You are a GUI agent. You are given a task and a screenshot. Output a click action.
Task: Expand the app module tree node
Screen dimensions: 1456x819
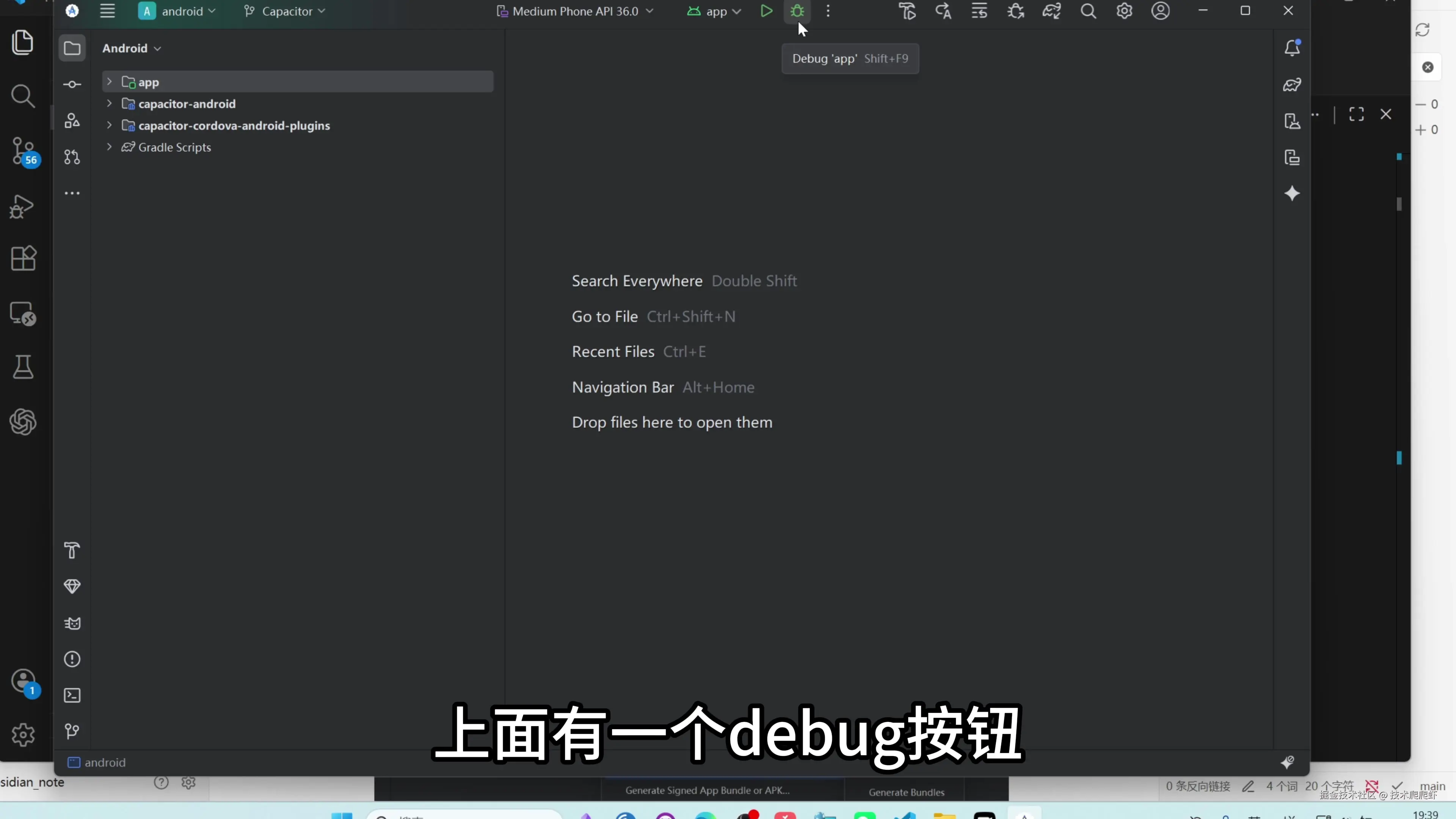click(x=109, y=82)
